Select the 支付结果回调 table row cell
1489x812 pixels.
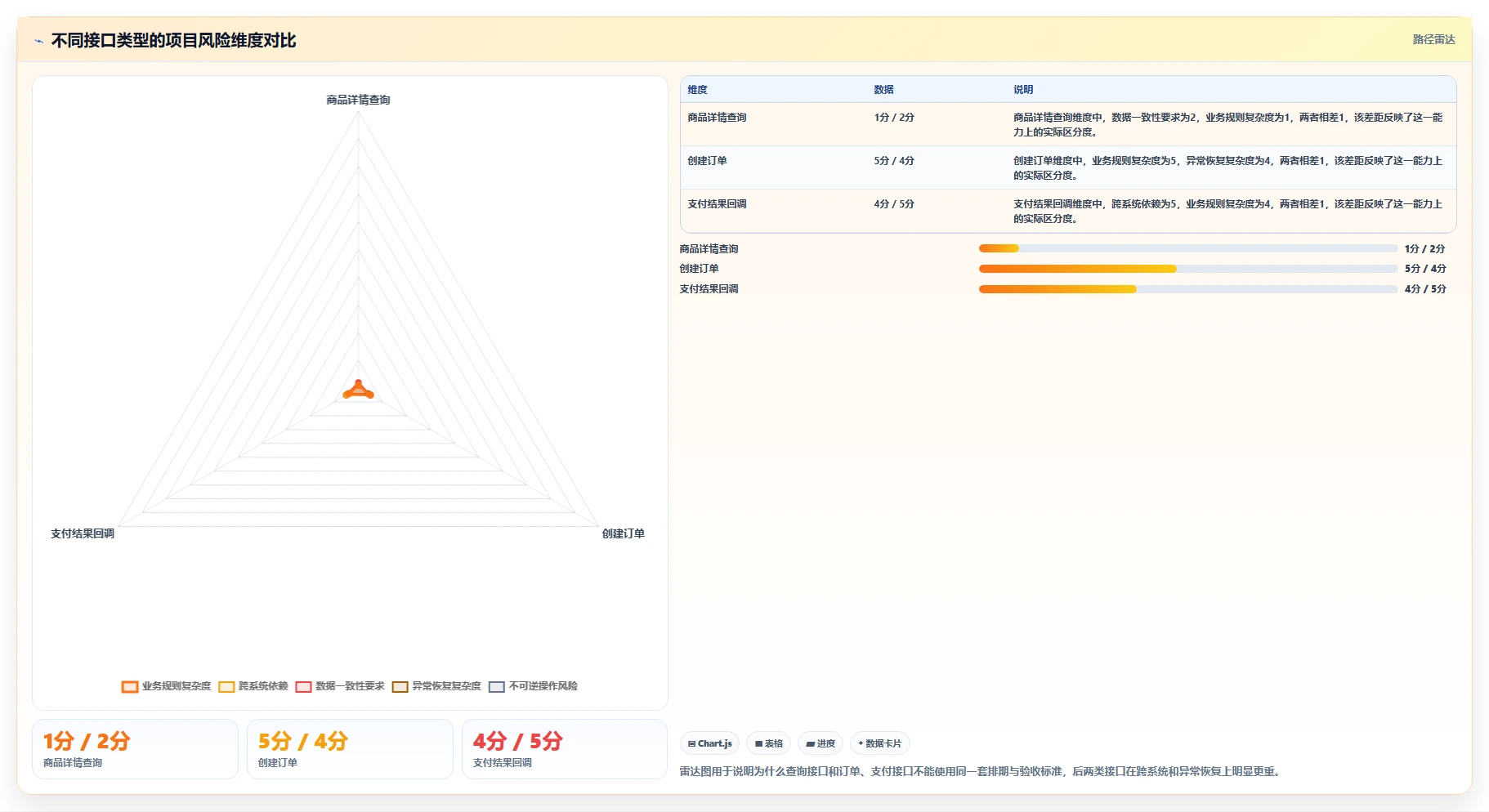pyautogui.click(x=717, y=204)
